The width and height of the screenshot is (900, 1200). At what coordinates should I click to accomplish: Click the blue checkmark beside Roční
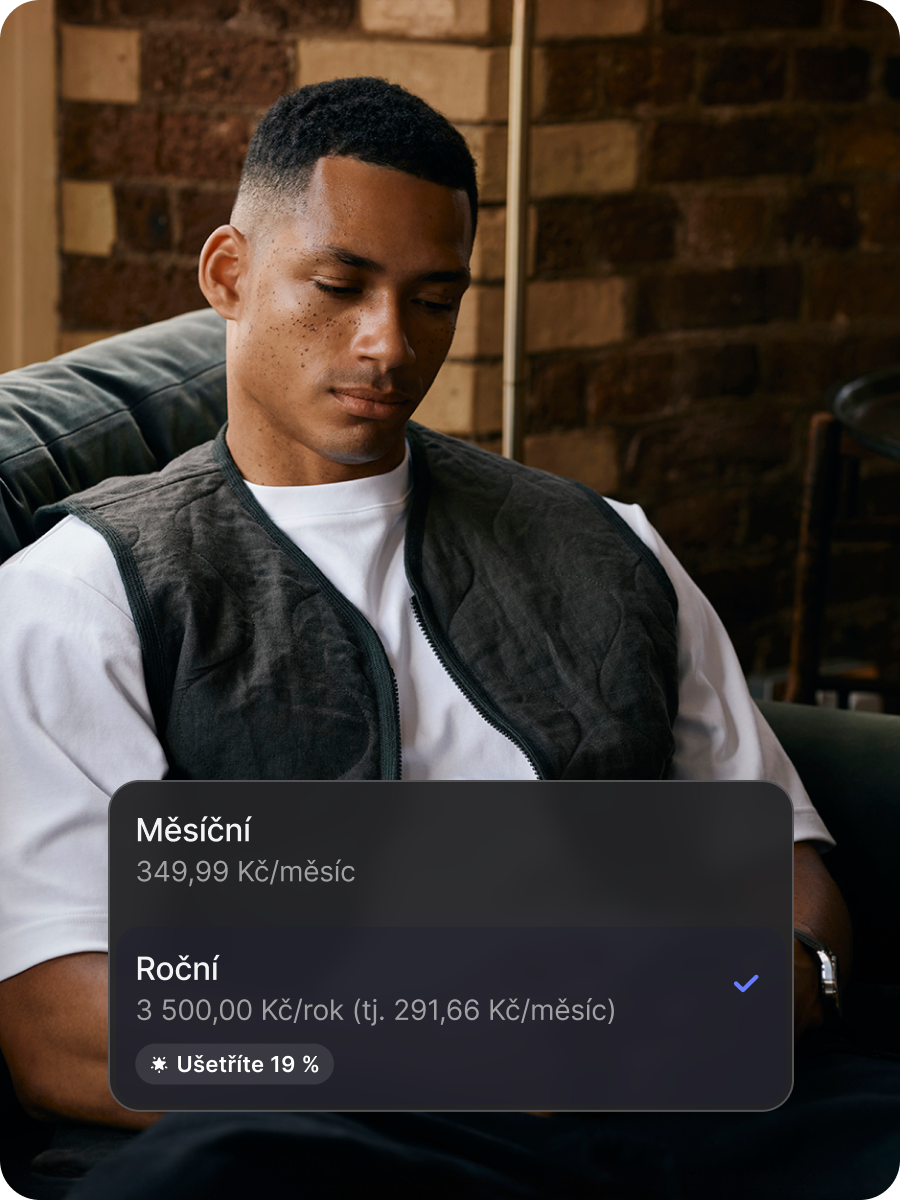746,984
